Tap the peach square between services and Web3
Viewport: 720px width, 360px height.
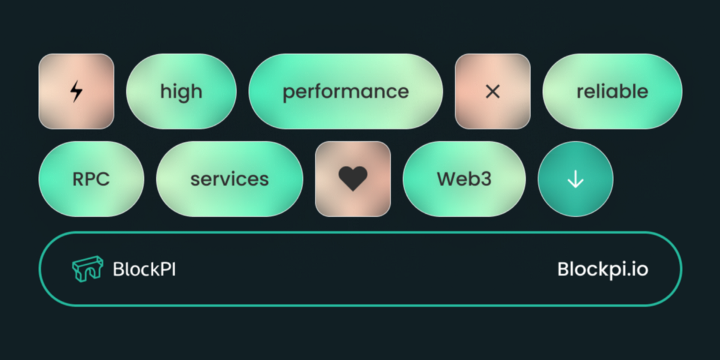353,179
